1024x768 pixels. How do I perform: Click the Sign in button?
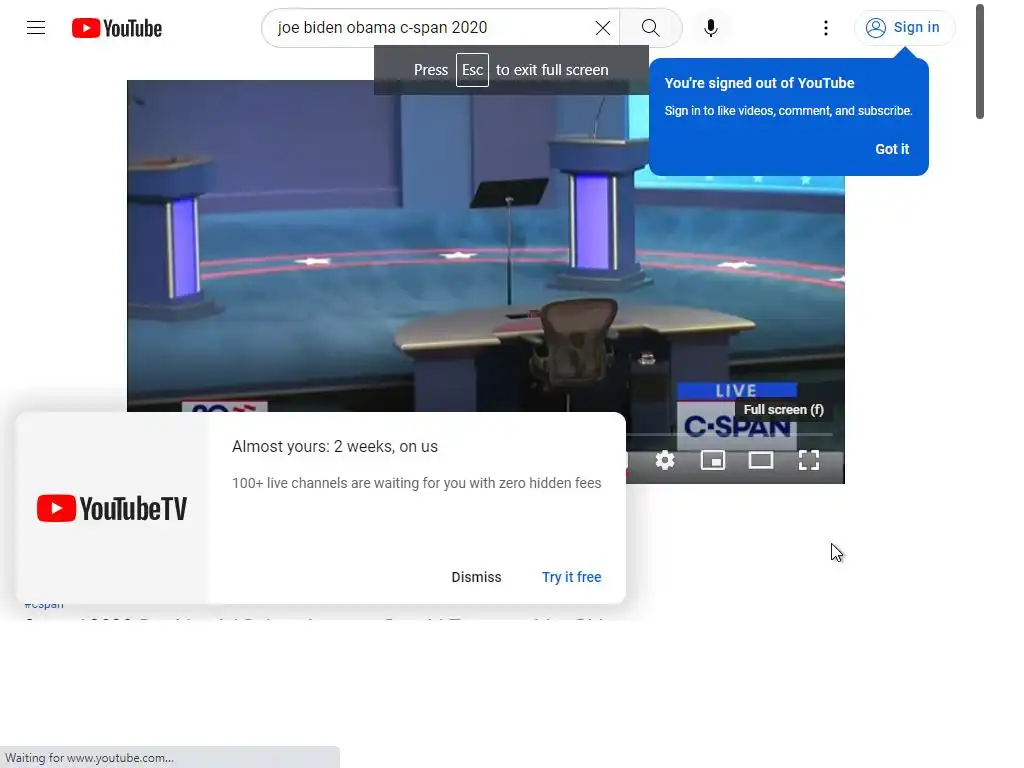click(904, 27)
